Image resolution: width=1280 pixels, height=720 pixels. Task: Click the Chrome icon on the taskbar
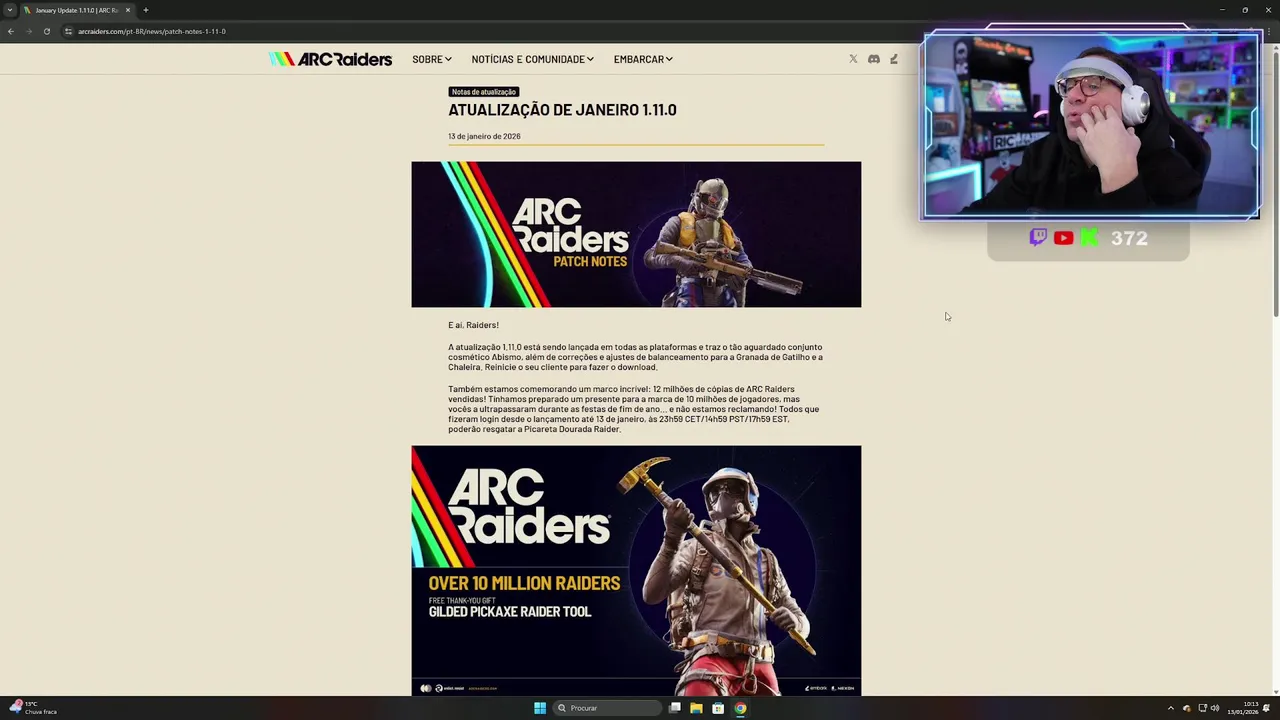740,708
